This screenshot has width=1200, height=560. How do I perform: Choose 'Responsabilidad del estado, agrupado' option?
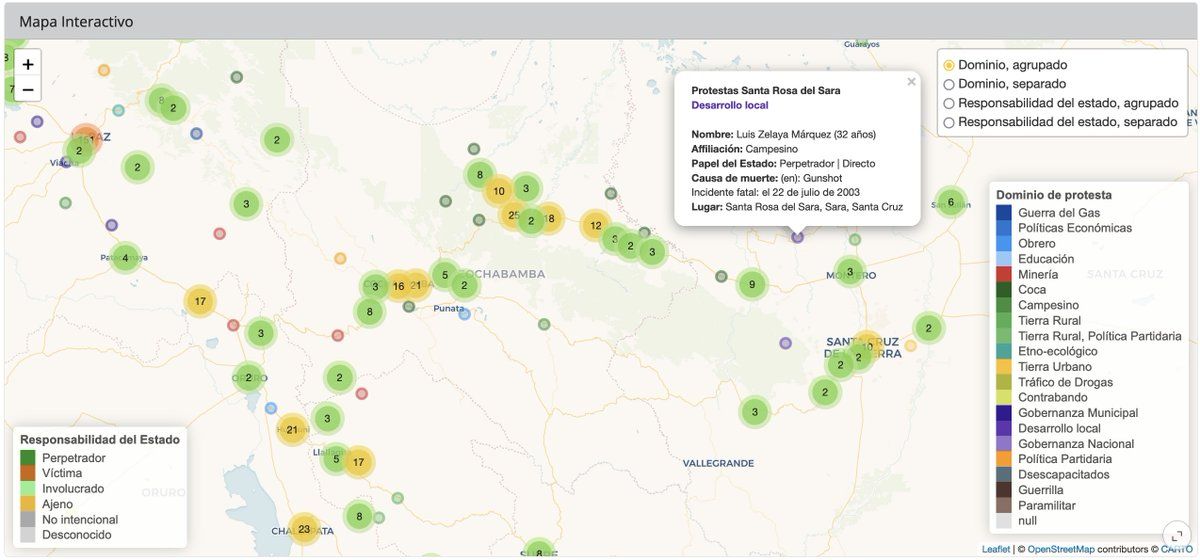pos(949,103)
